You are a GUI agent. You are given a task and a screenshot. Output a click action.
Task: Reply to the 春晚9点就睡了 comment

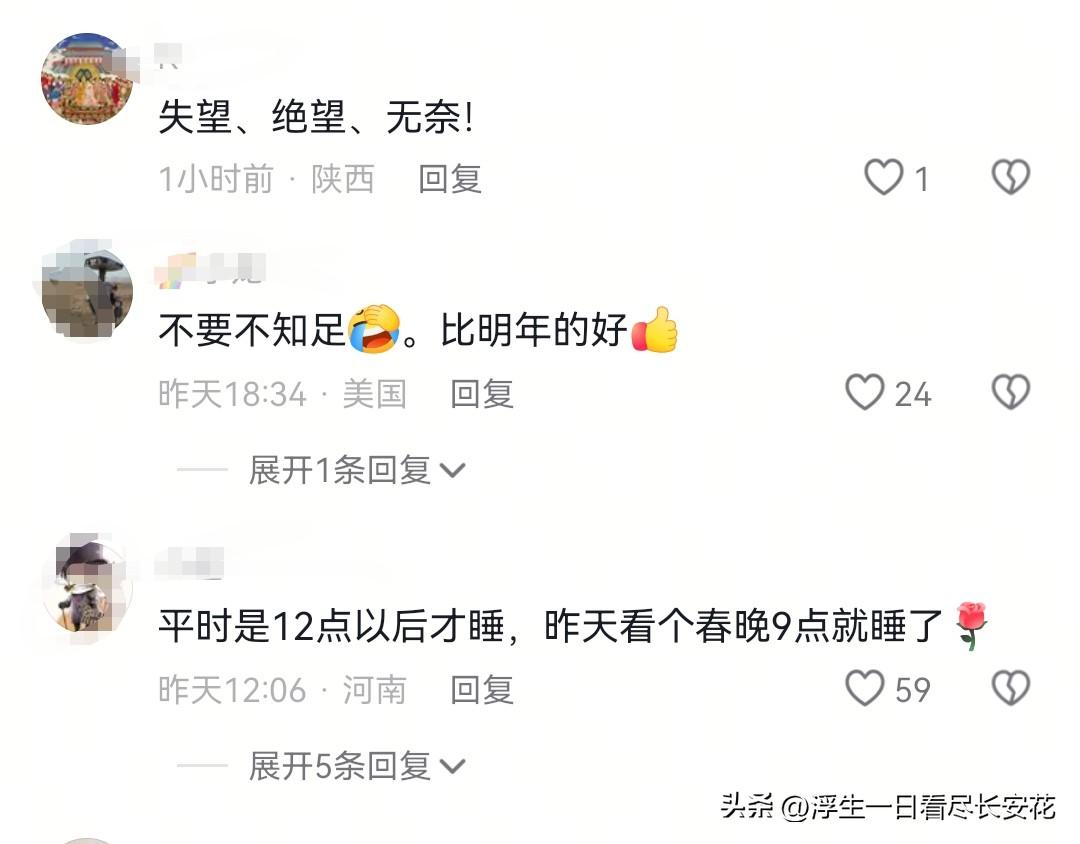point(482,690)
